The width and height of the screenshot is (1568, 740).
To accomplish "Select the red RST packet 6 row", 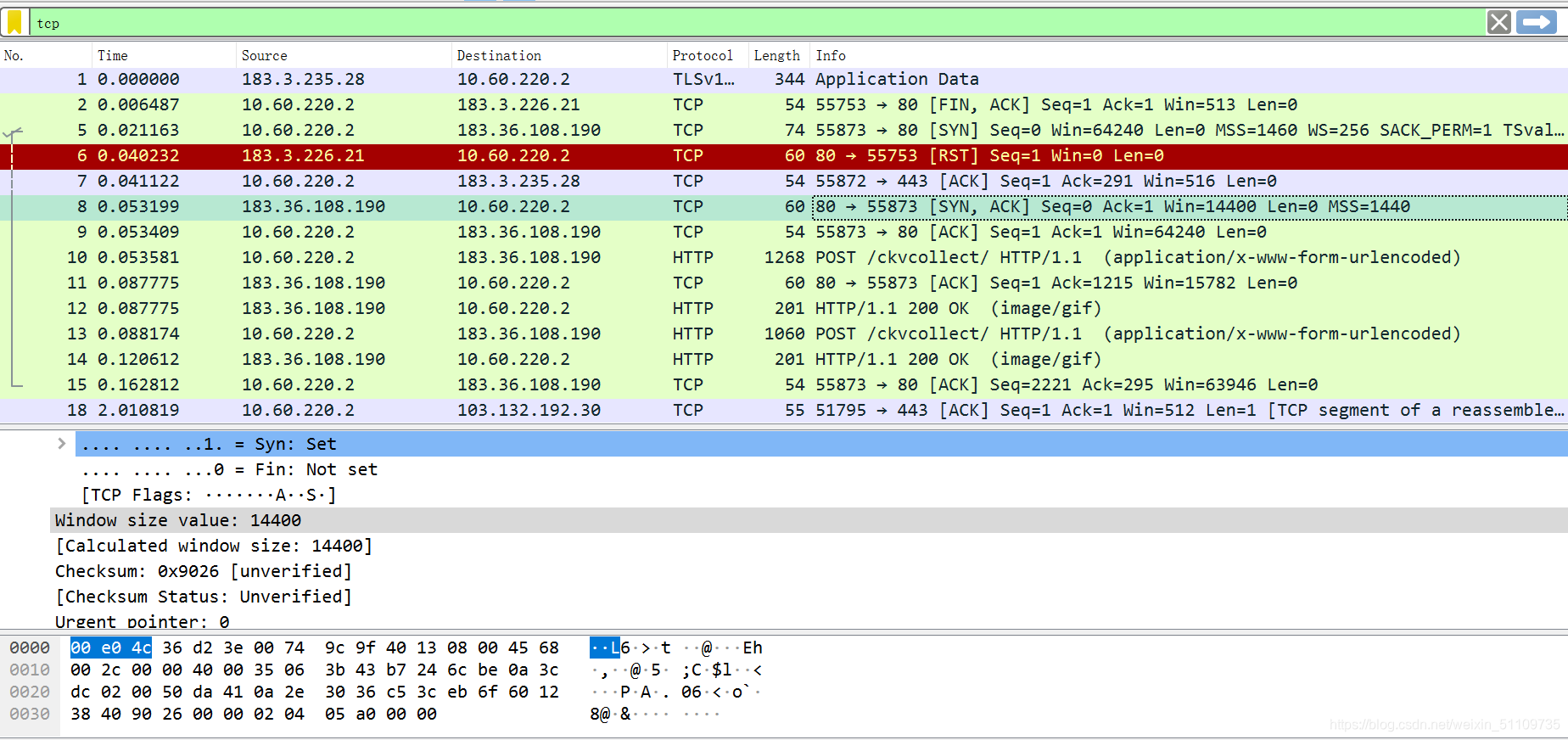I will click(784, 155).
